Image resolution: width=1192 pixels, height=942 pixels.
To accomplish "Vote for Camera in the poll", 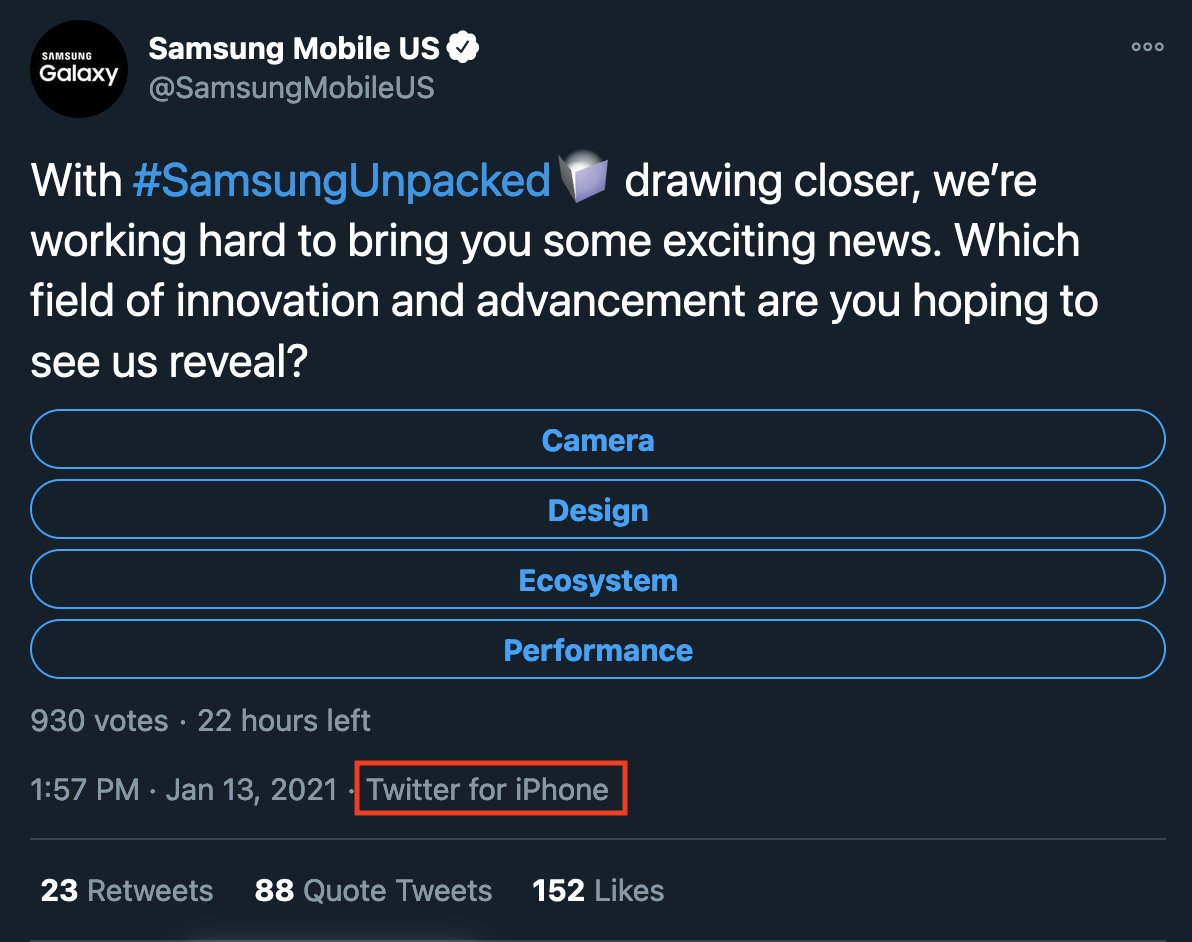I will pyautogui.click(x=598, y=440).
